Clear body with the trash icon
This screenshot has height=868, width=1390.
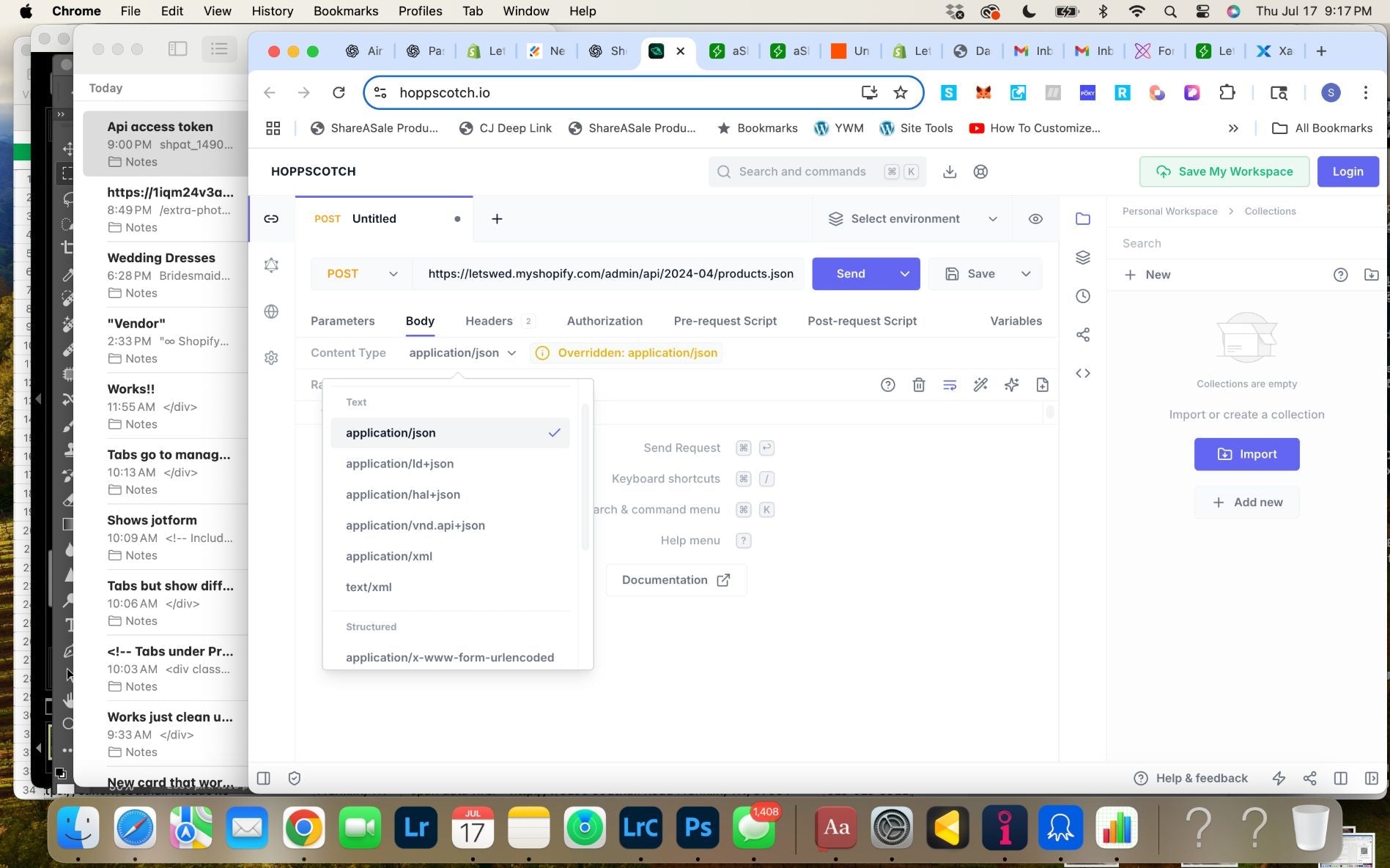pyautogui.click(x=918, y=385)
